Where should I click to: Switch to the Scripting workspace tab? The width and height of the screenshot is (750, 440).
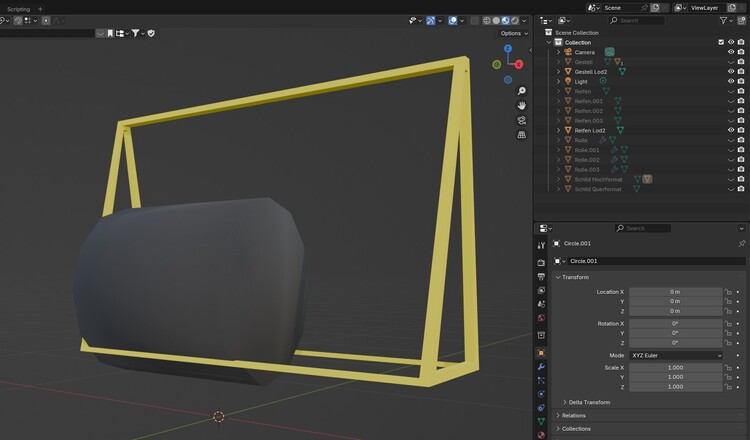tap(18, 9)
